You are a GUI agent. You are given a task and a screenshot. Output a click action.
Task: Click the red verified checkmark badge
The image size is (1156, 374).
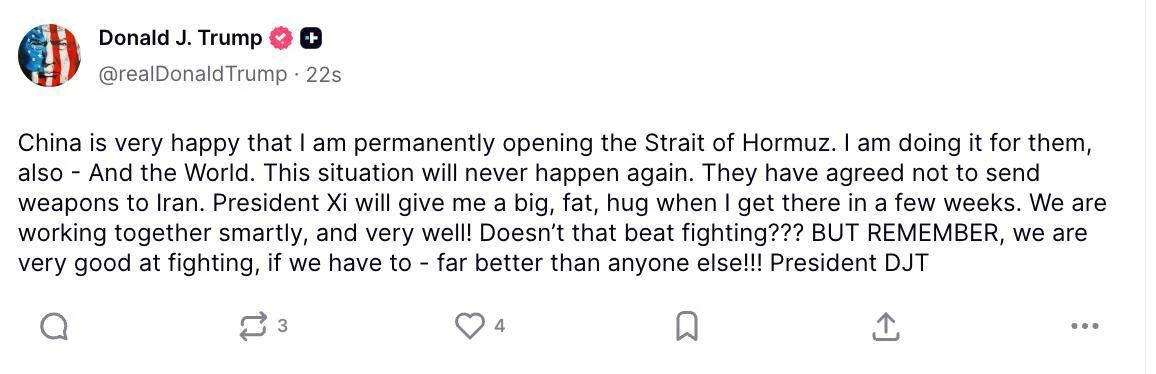[x=280, y=38]
